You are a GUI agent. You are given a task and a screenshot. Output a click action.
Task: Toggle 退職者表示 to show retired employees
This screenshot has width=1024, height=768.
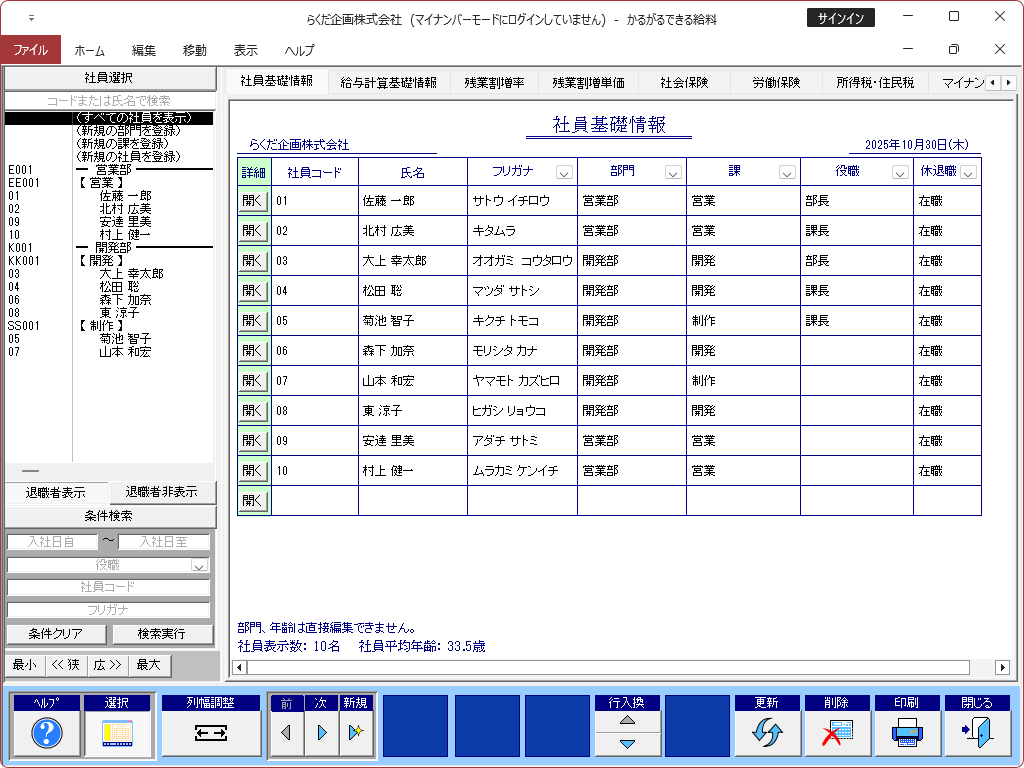55,493
